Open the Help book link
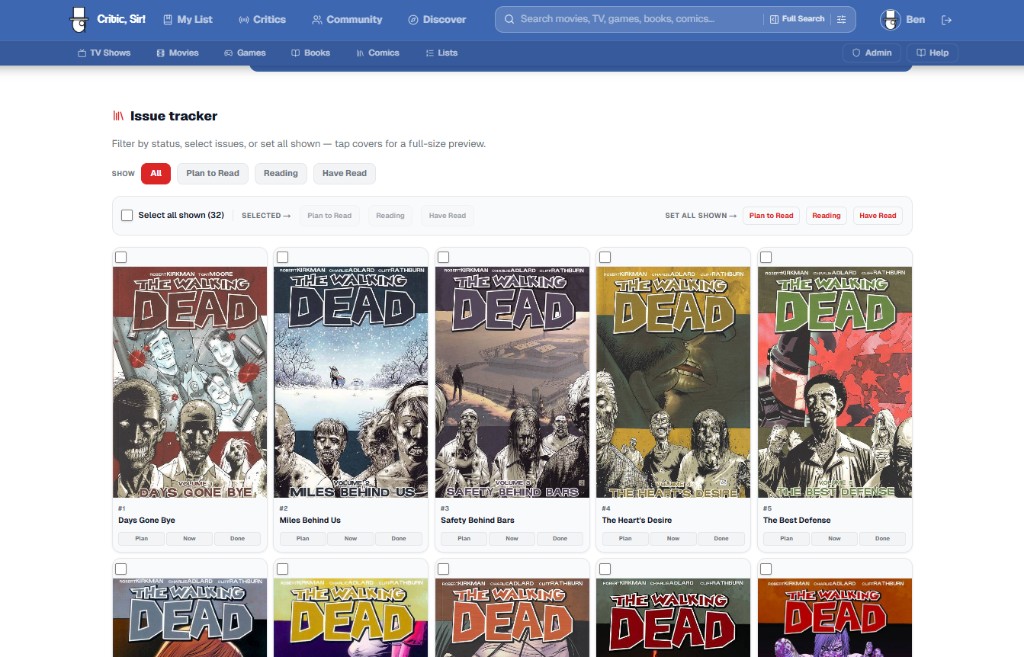The image size is (1024, 657). [x=931, y=53]
